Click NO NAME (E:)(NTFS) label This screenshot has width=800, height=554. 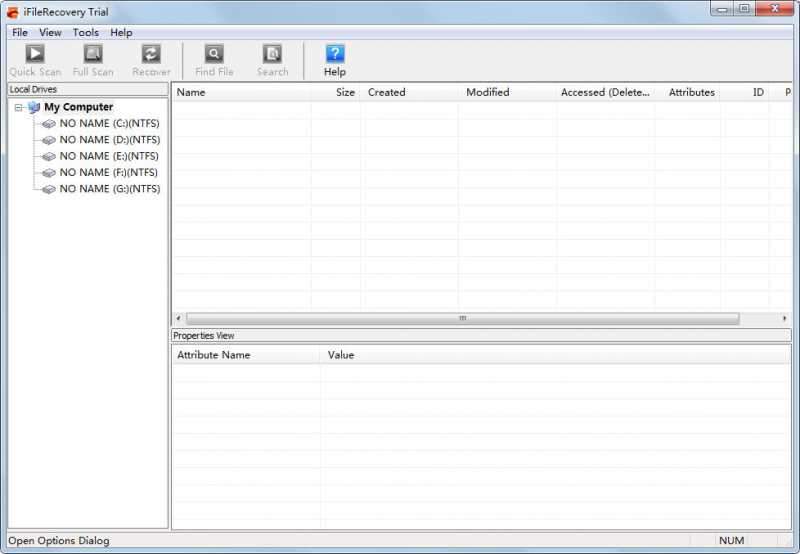pos(109,156)
